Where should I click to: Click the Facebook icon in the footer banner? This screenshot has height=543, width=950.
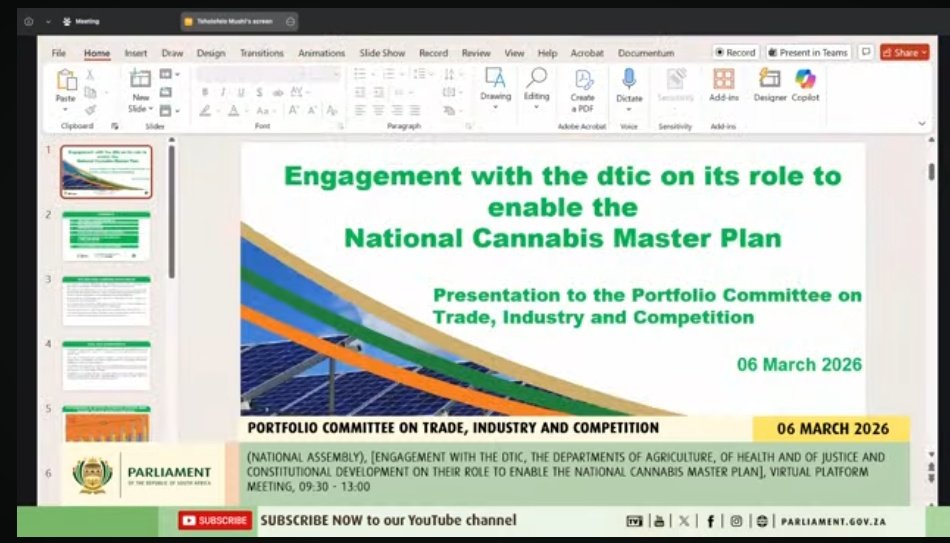(x=710, y=521)
